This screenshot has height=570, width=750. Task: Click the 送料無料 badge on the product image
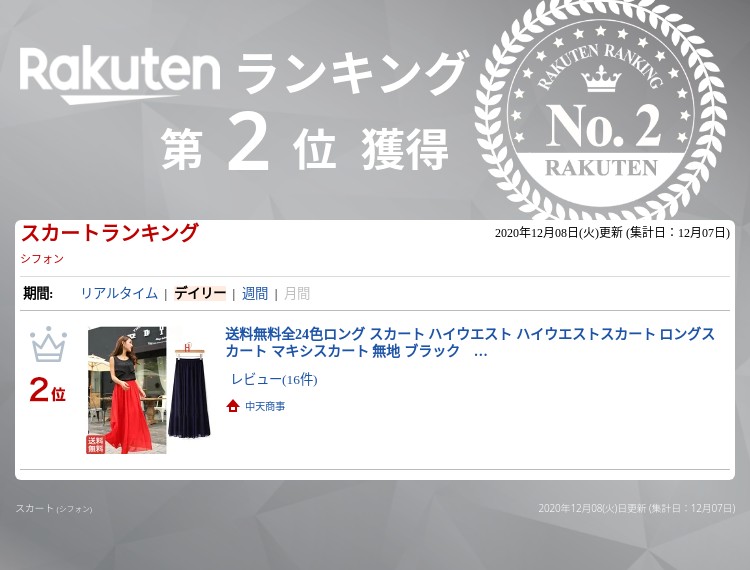[x=96, y=444]
